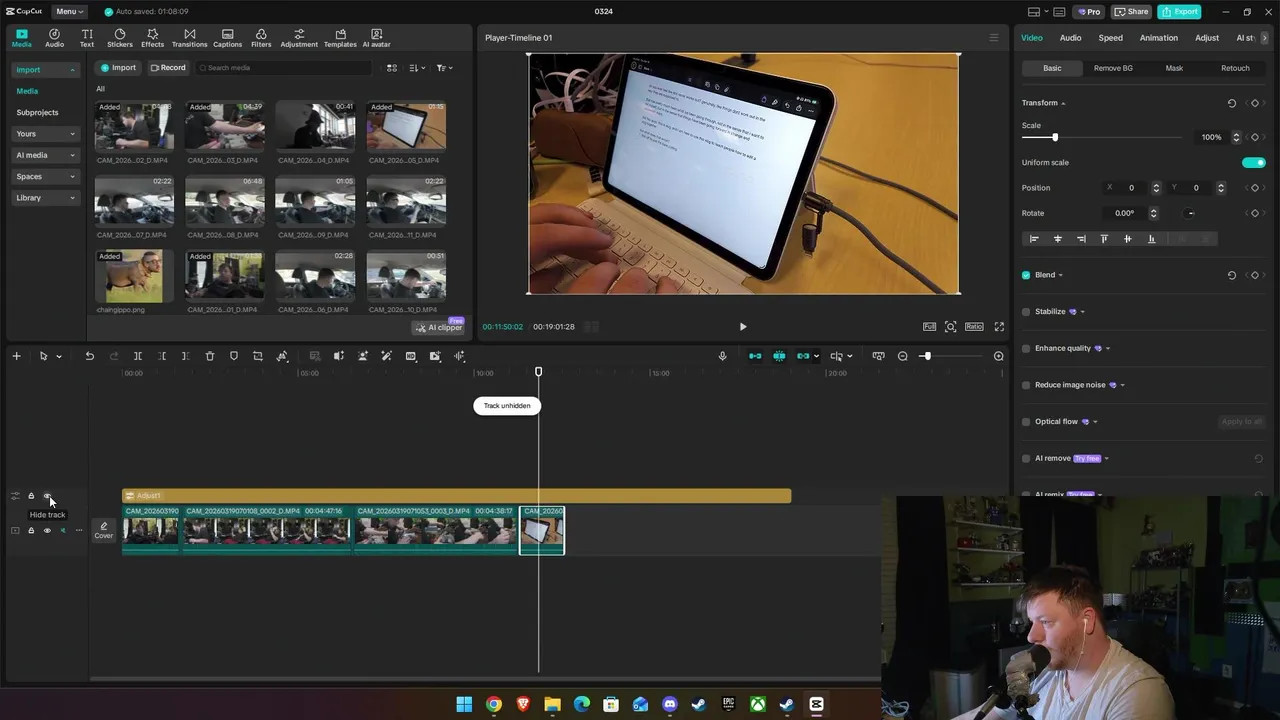The height and width of the screenshot is (720, 1280).
Task: Click the Split tool in timeline toolbar
Action: click(138, 356)
